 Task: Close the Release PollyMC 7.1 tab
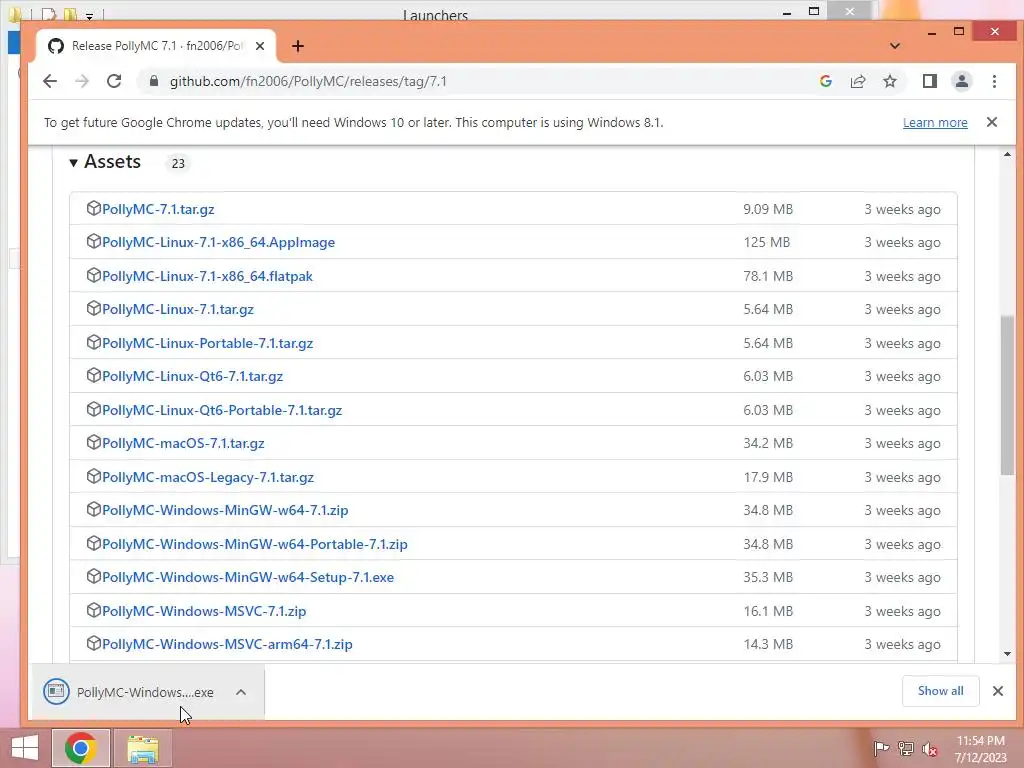pos(260,46)
